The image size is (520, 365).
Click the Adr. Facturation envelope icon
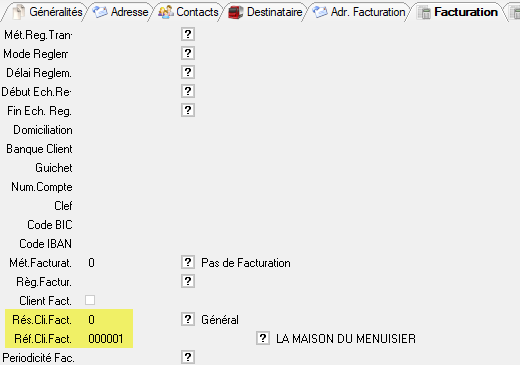click(x=320, y=12)
